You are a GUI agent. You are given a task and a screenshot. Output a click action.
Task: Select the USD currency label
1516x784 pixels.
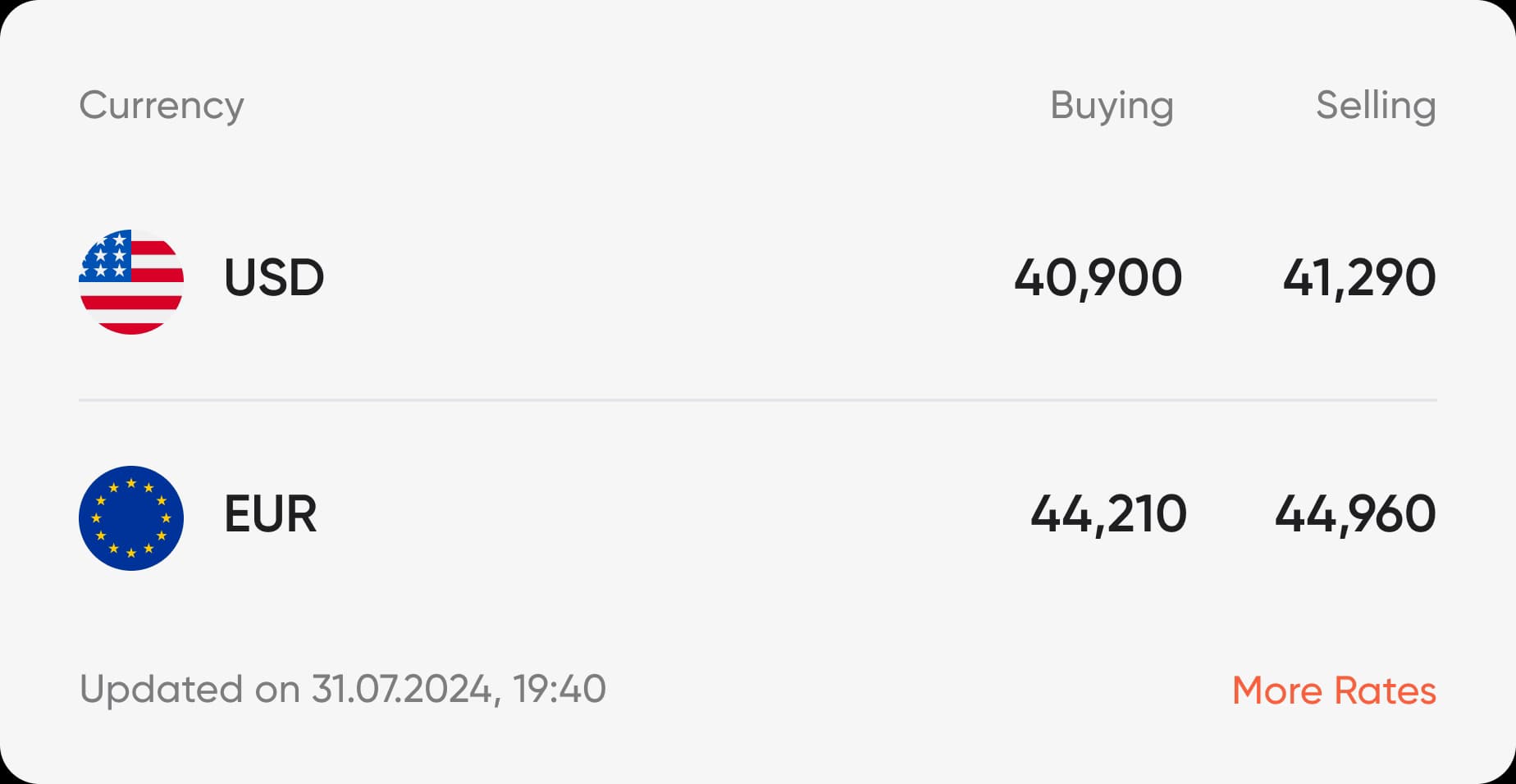pyautogui.click(x=274, y=277)
